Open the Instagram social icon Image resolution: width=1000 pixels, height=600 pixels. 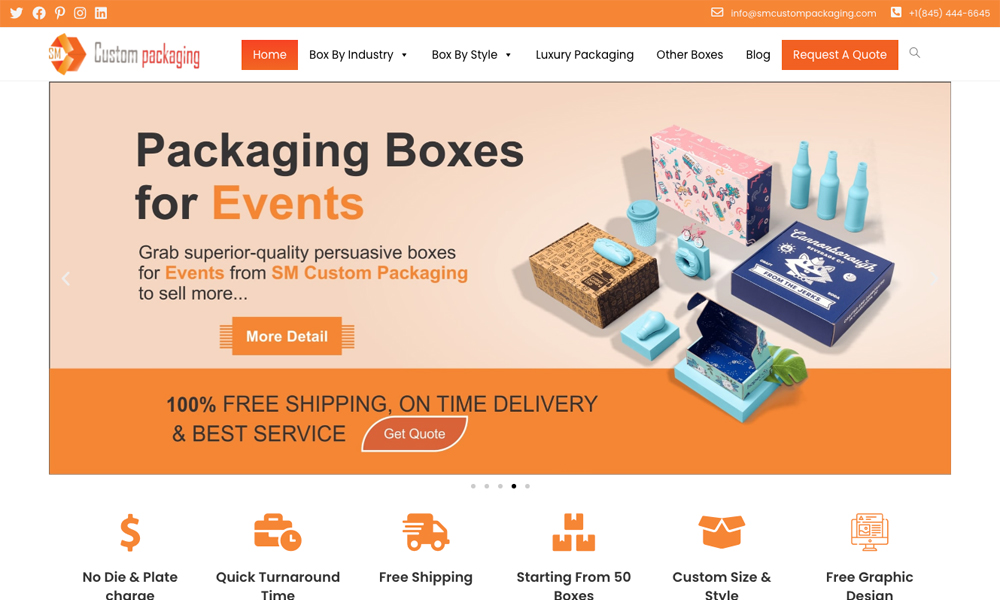pos(80,13)
